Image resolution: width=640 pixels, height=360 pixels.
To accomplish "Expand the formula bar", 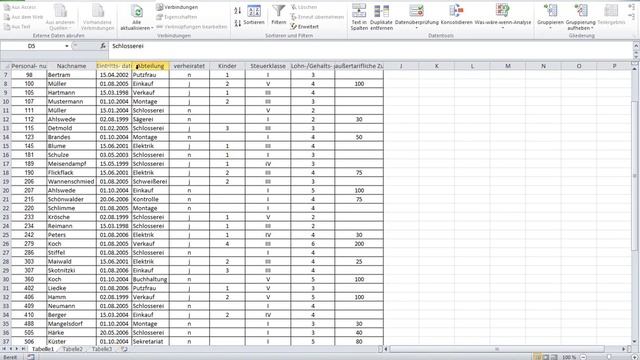I will 636,46.
